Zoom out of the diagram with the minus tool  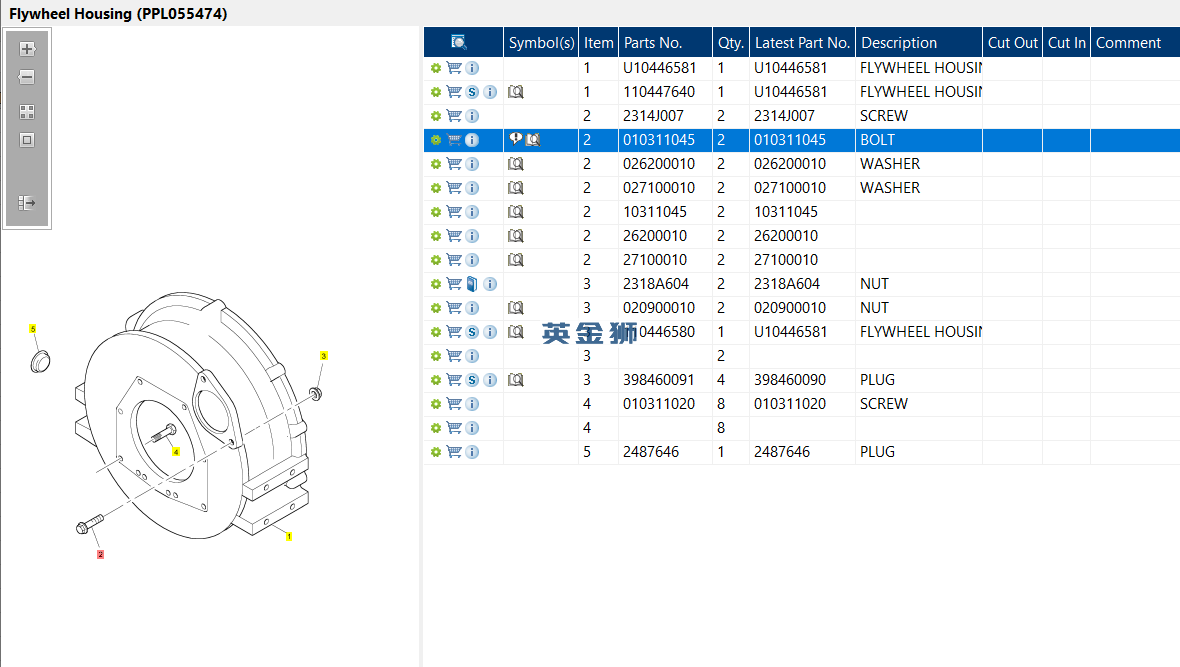coord(27,77)
